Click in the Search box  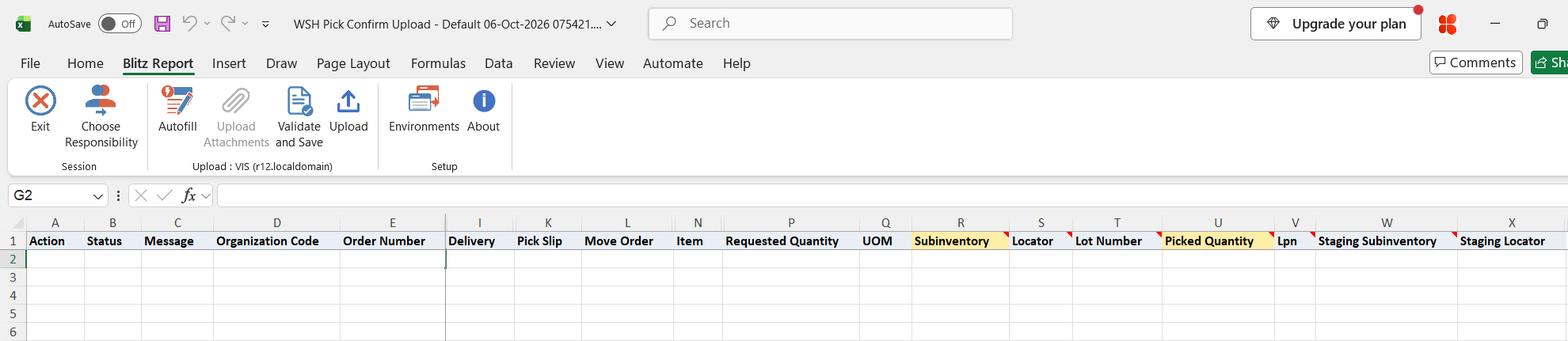click(831, 24)
